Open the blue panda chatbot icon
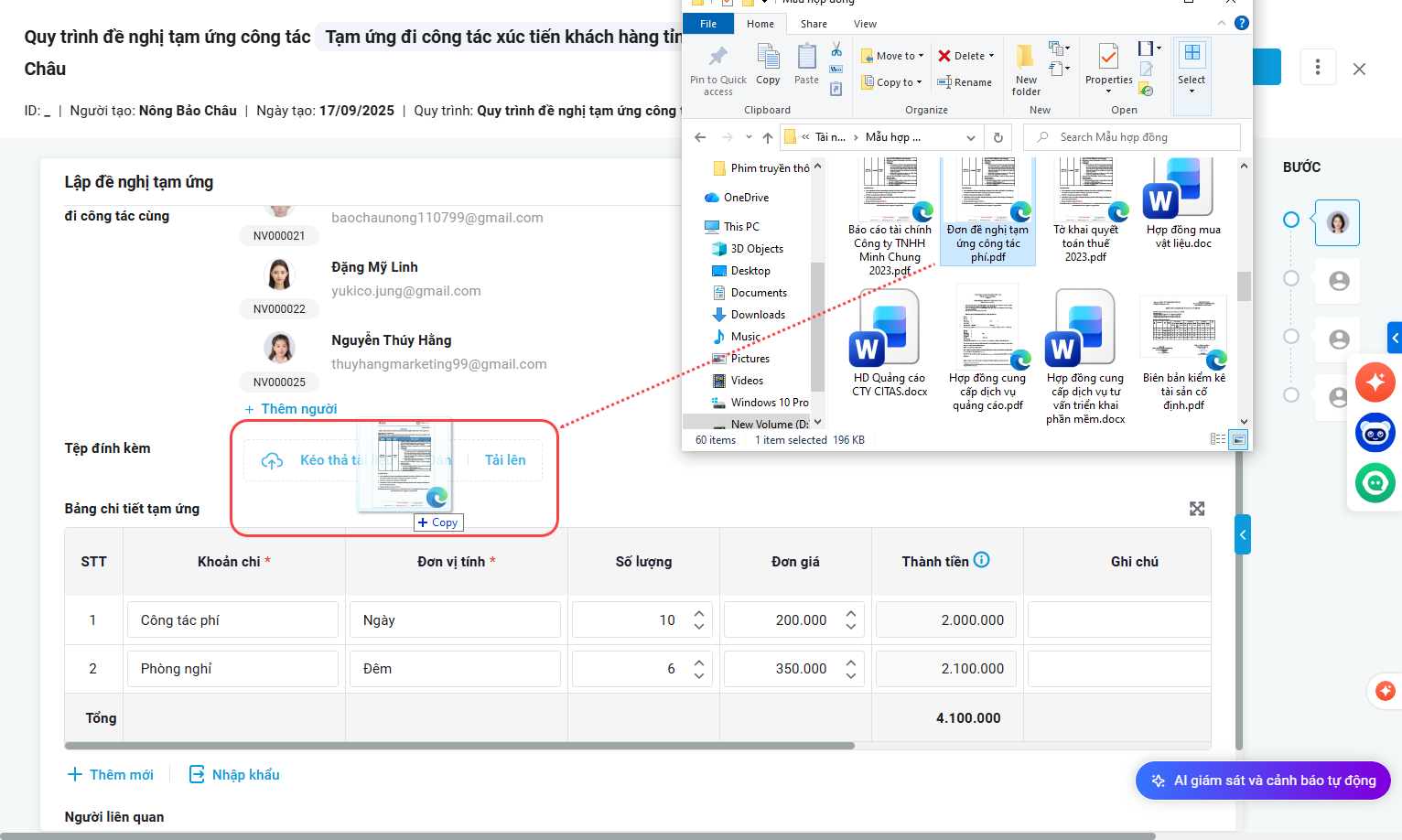The width and height of the screenshot is (1402, 840). 1375,433
